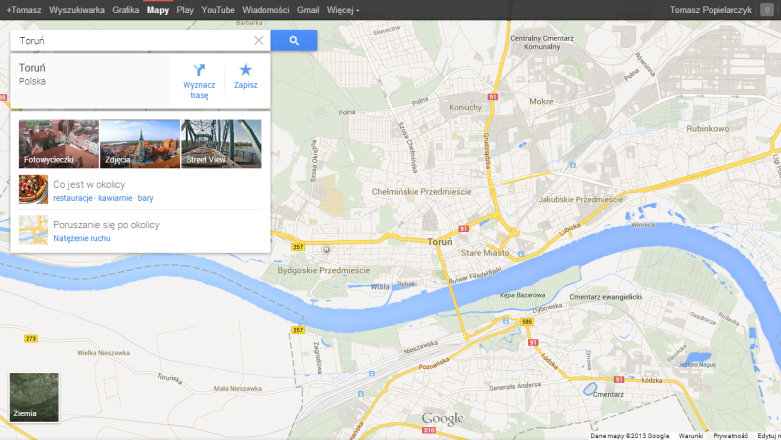Click the map icon beside Poruszanie się po okolicy
The width and height of the screenshot is (781, 440).
point(33,230)
